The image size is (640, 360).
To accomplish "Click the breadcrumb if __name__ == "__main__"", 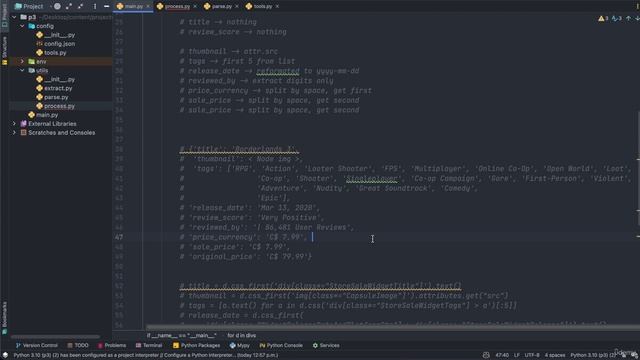I will coord(181,336).
